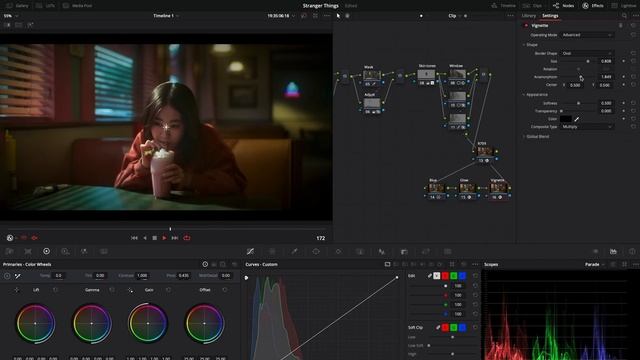Switch to the Library tab
Screen dimensions: 640x360
[x=529, y=16]
